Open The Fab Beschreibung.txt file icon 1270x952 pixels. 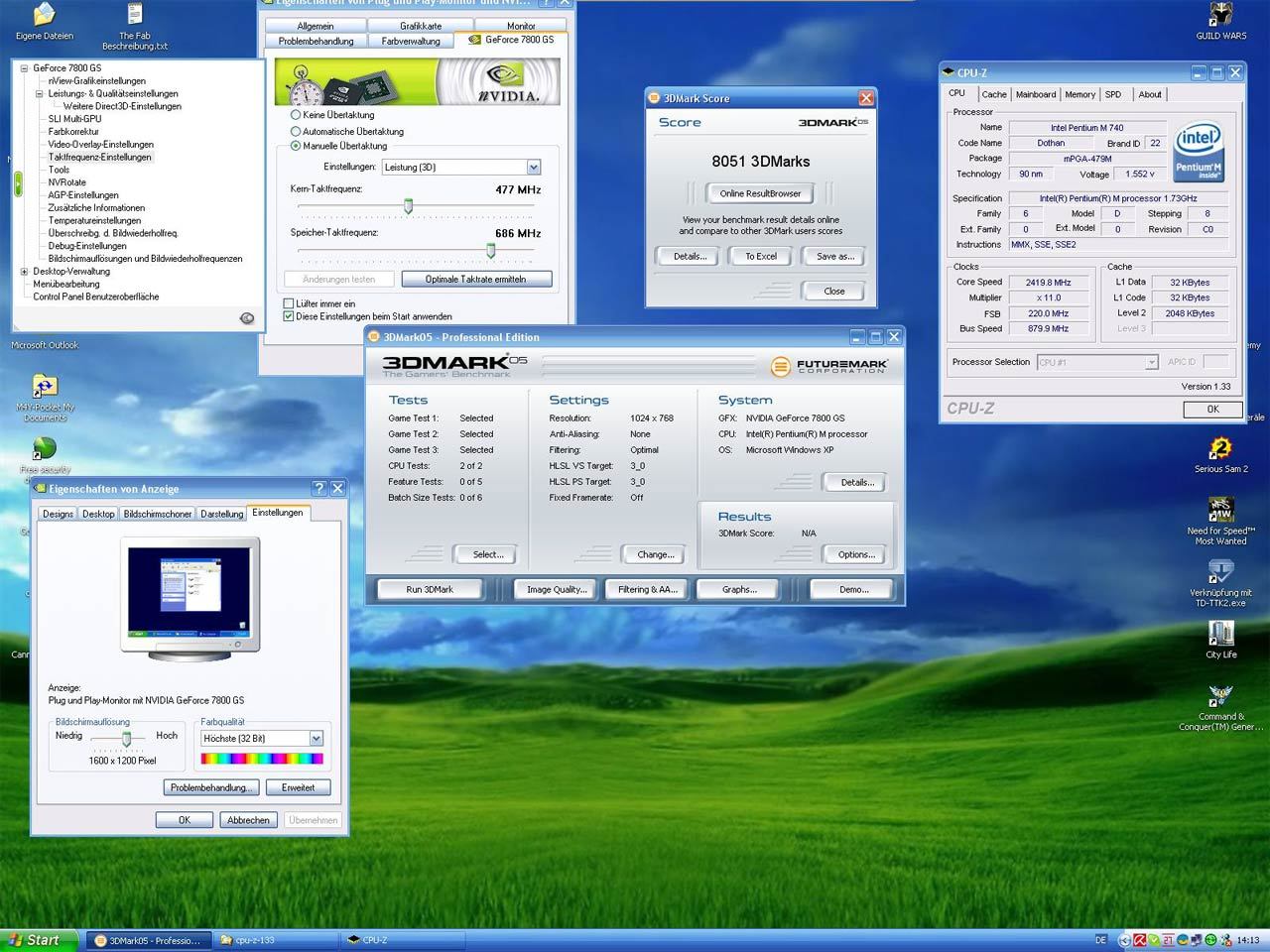click(x=135, y=15)
